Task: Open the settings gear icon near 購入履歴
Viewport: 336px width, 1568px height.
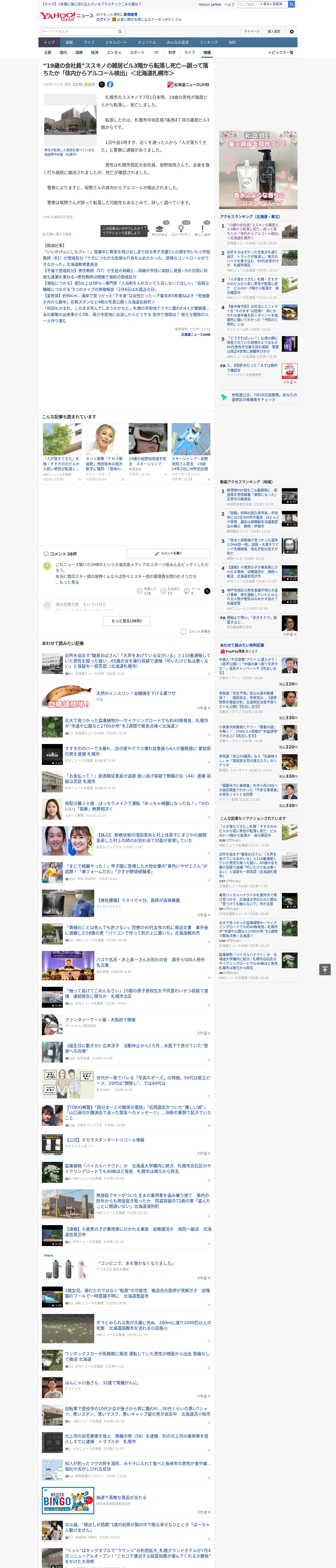Action: tap(292, 31)
